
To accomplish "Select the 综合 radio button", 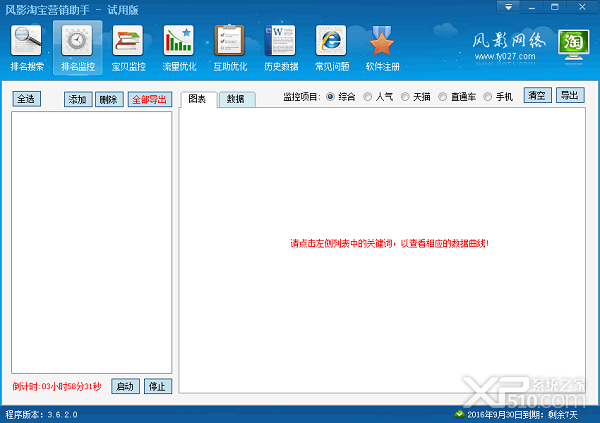I will (x=330, y=97).
